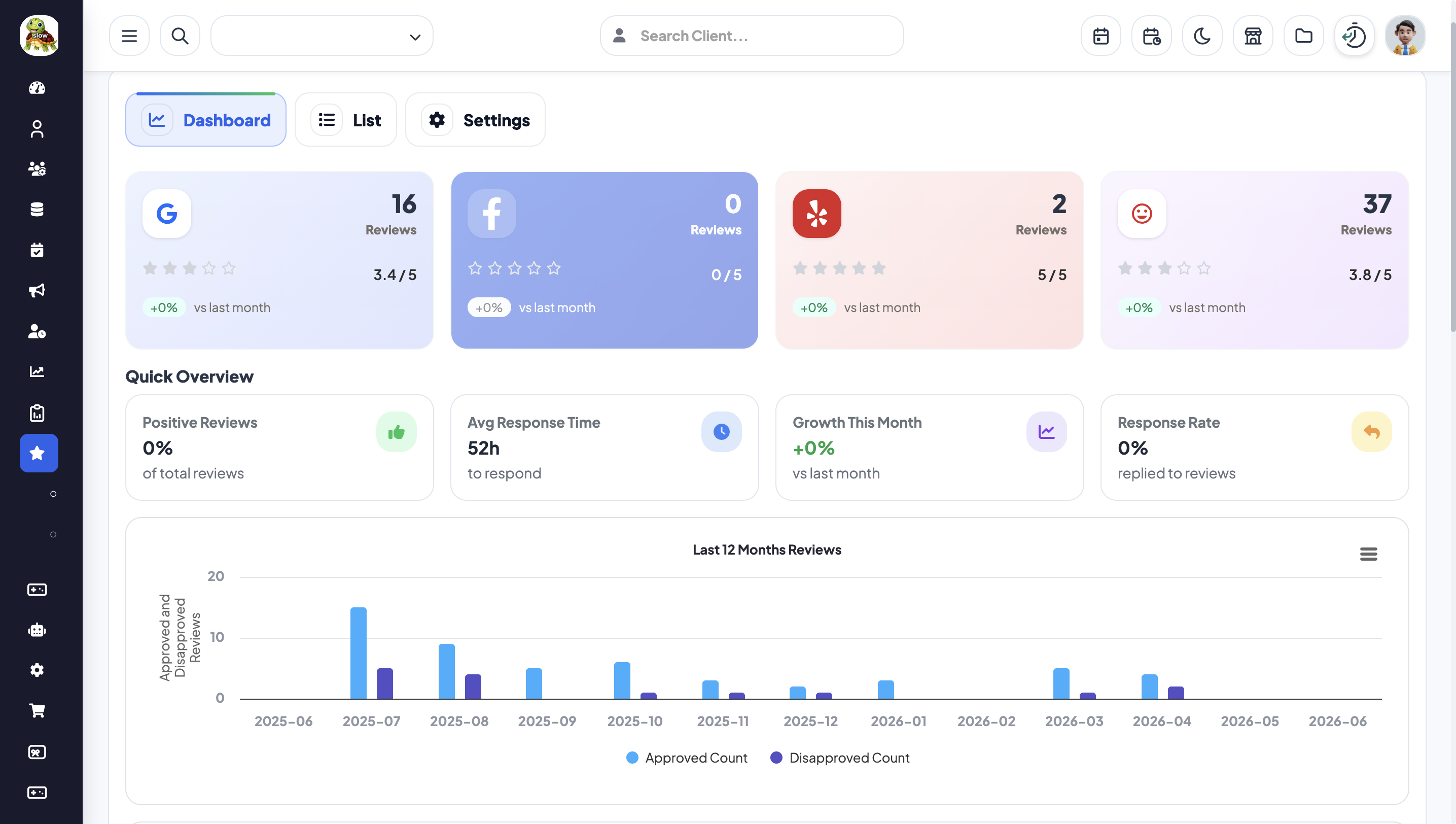
Task: Click the Google G logo icon
Action: click(x=167, y=213)
